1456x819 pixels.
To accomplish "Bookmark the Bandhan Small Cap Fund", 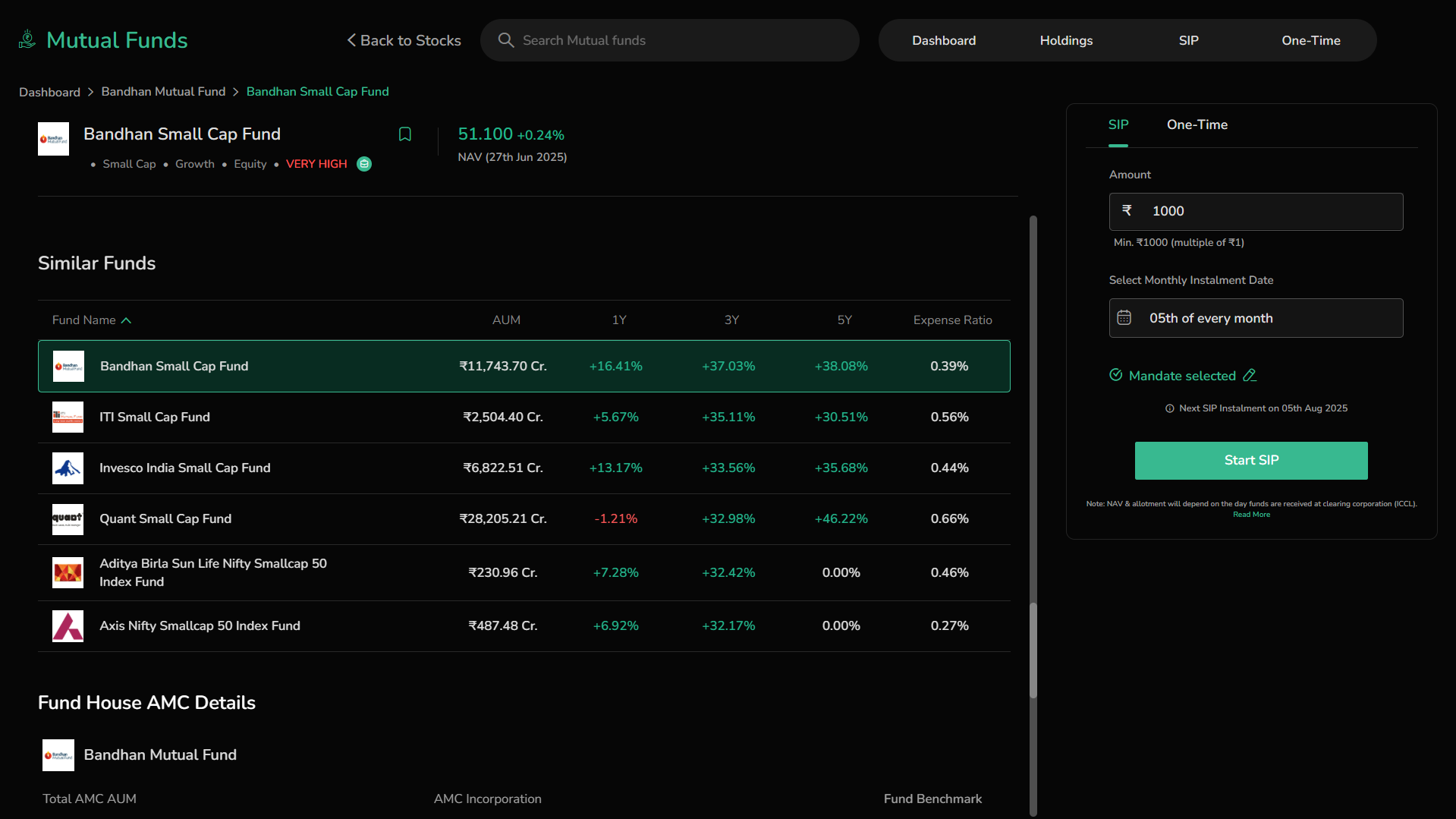I will coord(405,134).
